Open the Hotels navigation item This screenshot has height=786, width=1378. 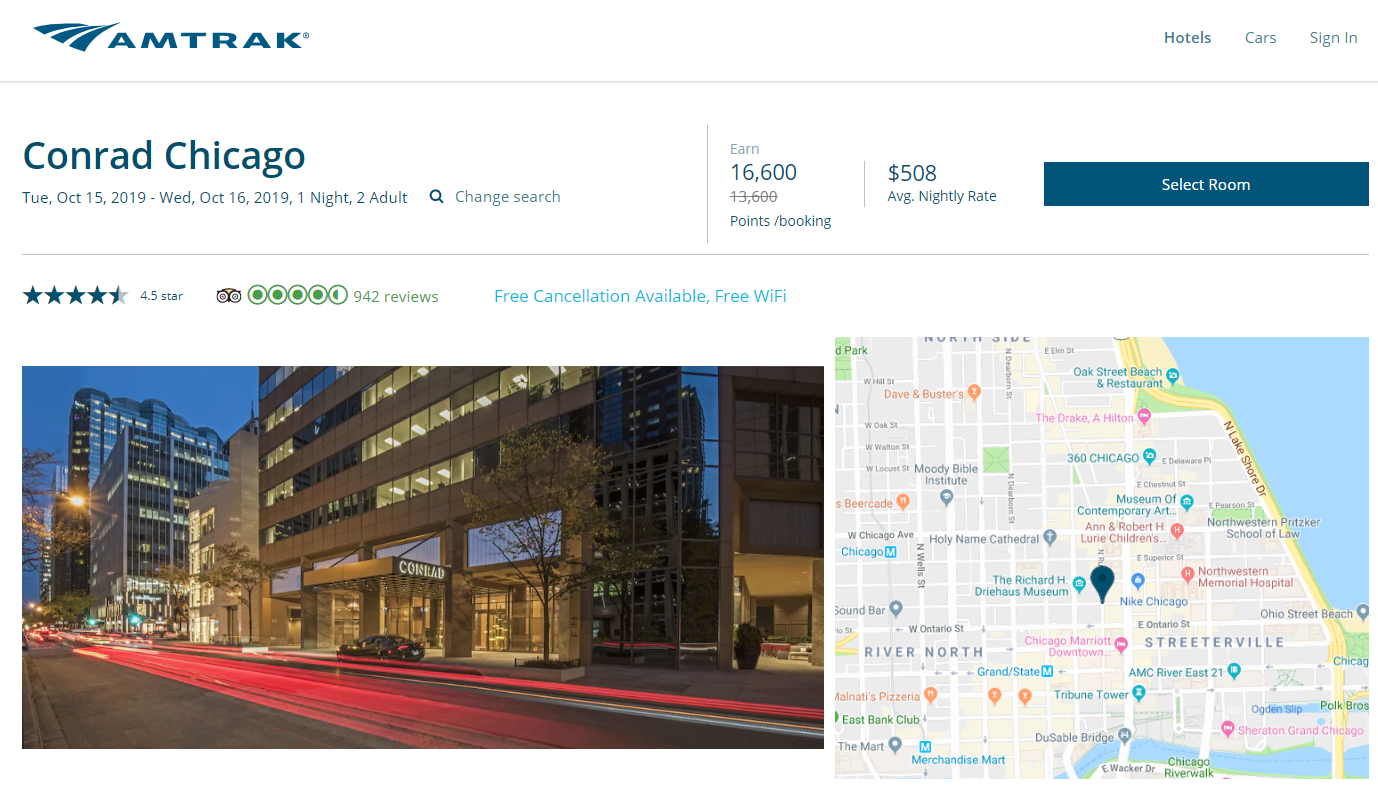(x=1187, y=38)
